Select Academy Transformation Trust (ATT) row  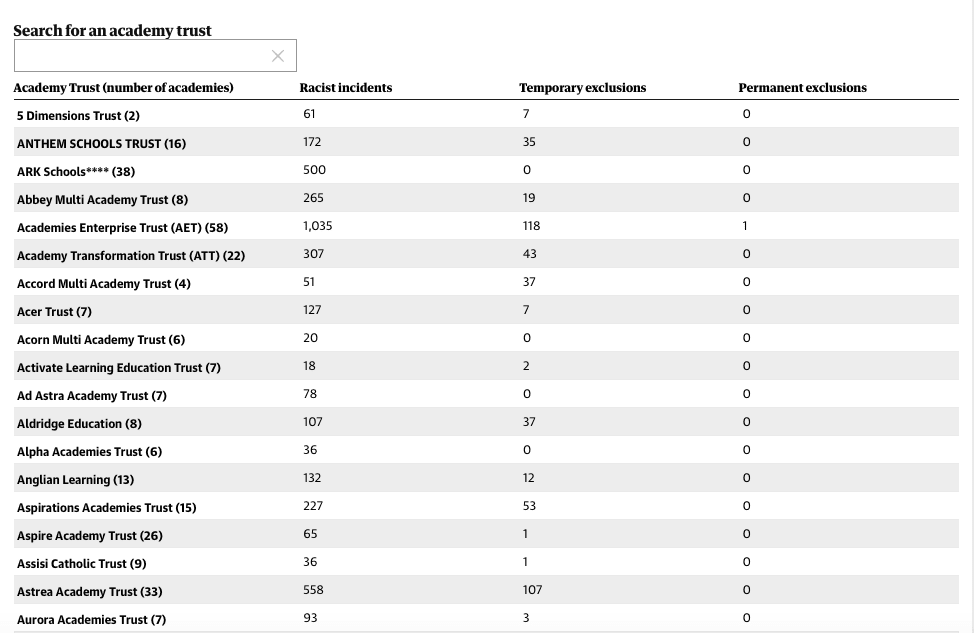pos(486,254)
